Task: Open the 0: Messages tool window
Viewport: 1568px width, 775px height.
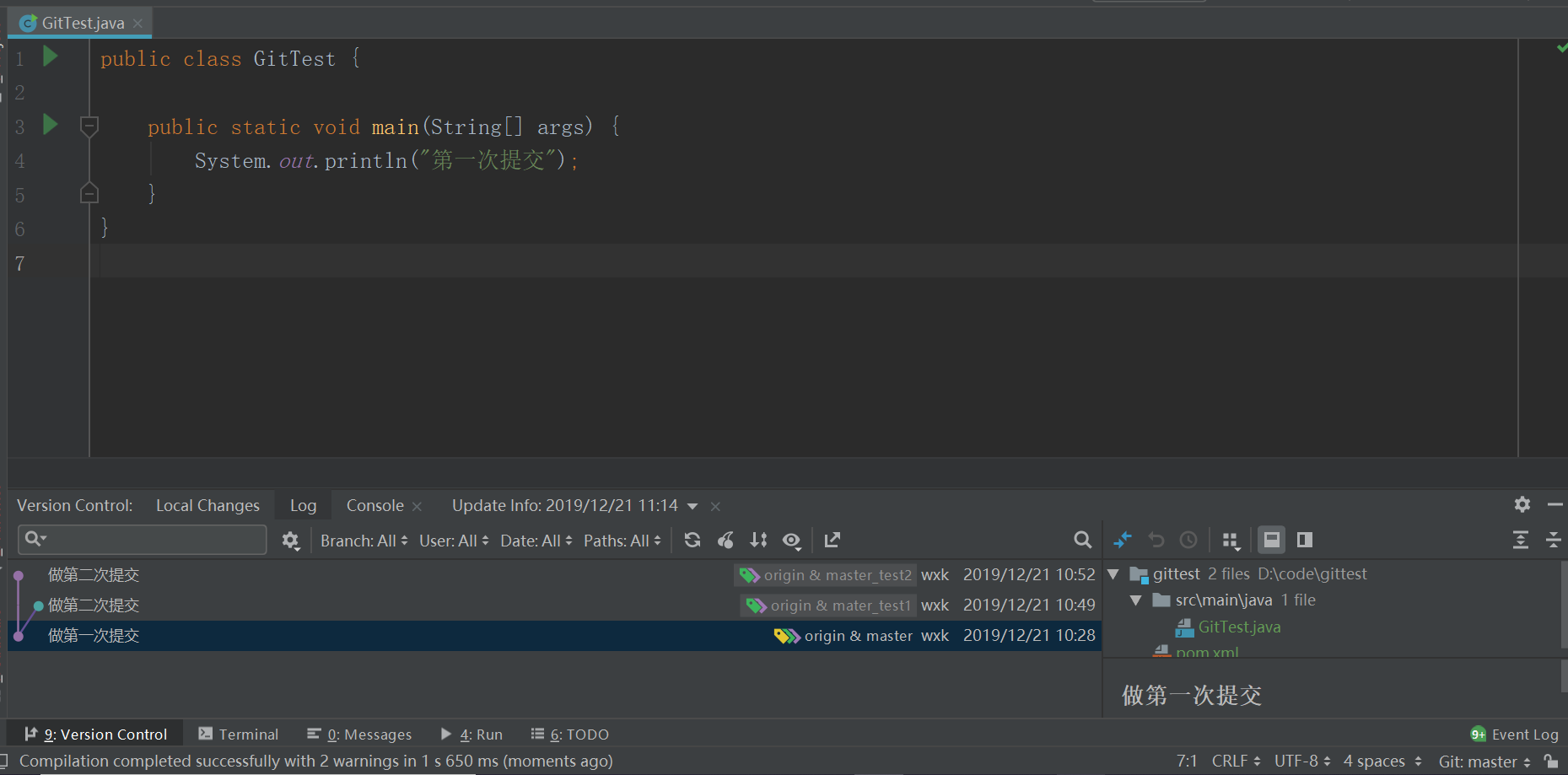Action: [359, 735]
